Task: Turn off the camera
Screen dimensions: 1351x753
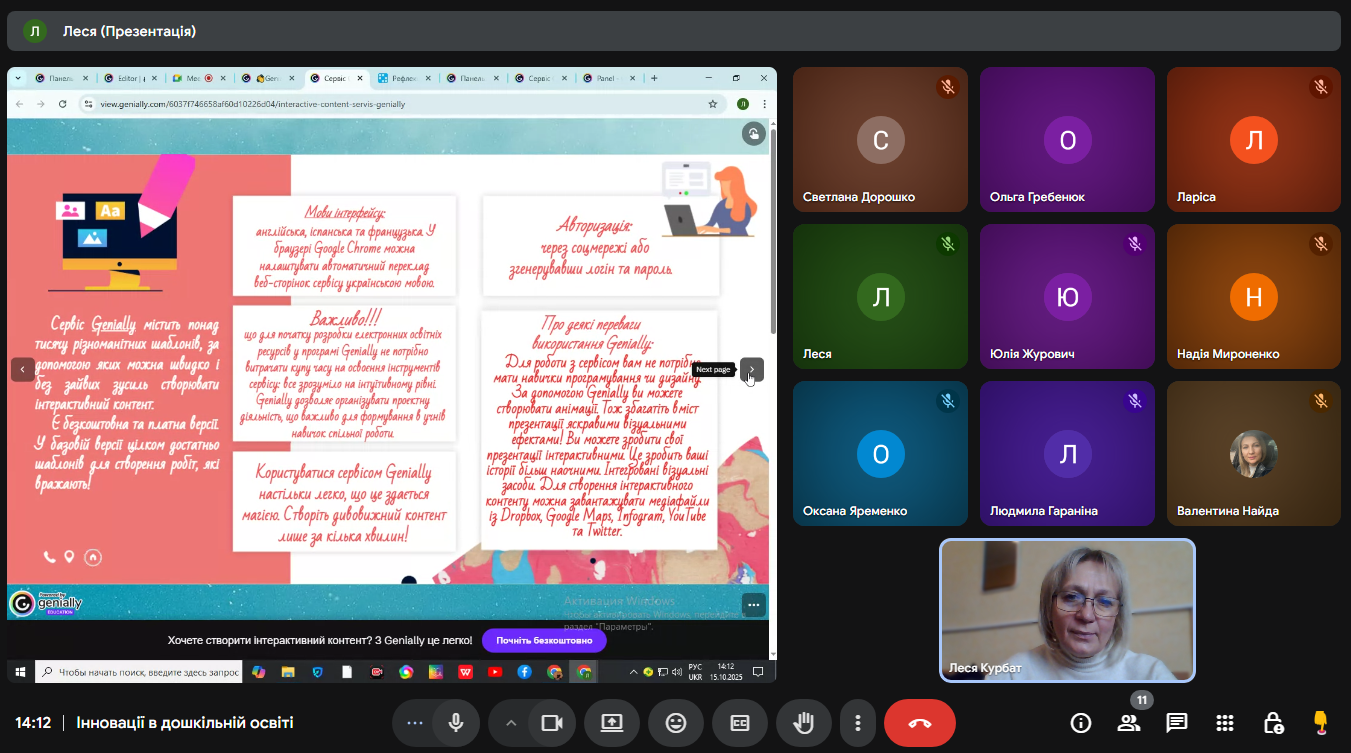Action: (551, 723)
